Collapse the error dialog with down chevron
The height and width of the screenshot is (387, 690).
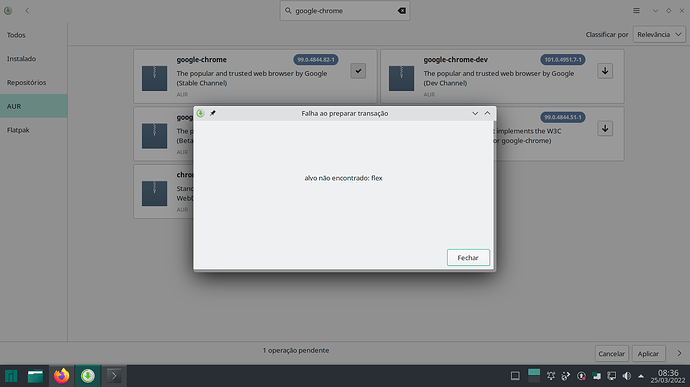click(475, 114)
